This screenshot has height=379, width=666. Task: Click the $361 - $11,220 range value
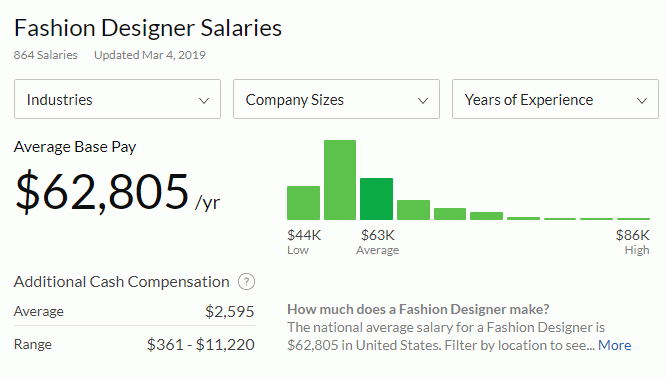click(x=200, y=344)
